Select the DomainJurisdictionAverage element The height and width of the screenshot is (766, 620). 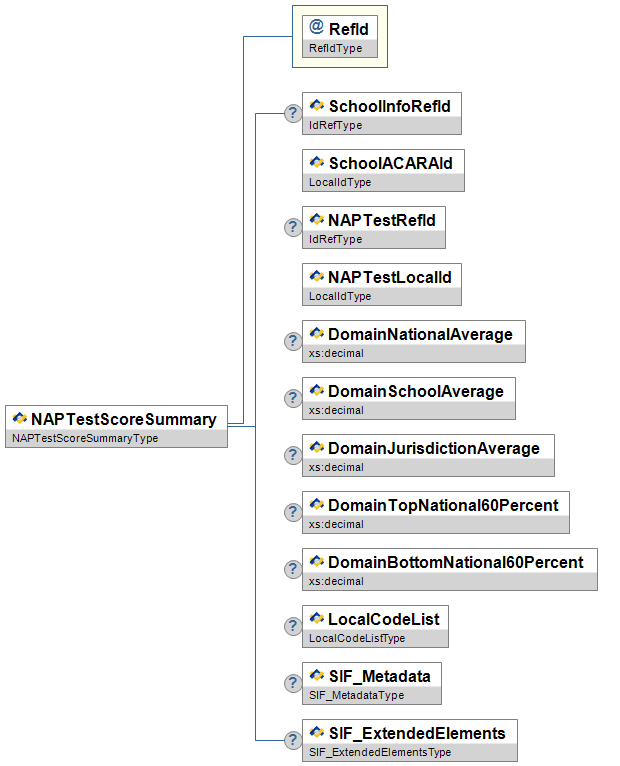coord(433,447)
